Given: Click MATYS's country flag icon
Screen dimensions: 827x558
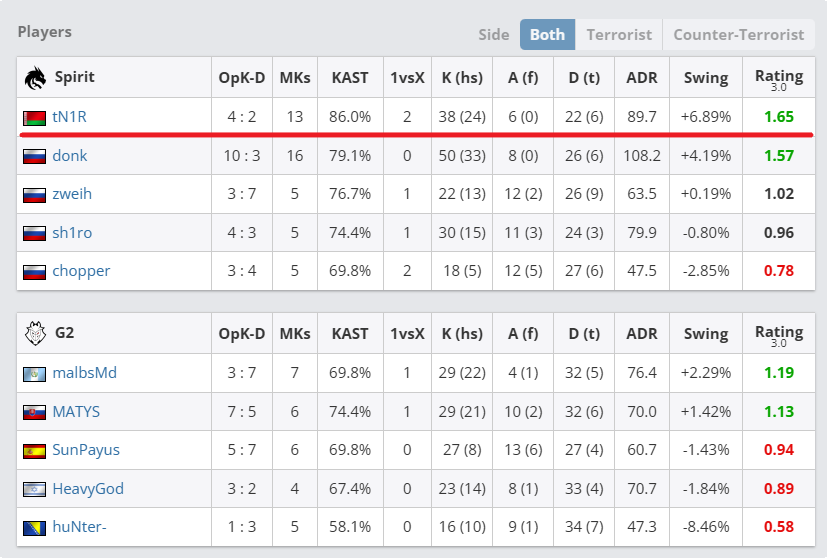Looking at the screenshot, I should [34, 412].
